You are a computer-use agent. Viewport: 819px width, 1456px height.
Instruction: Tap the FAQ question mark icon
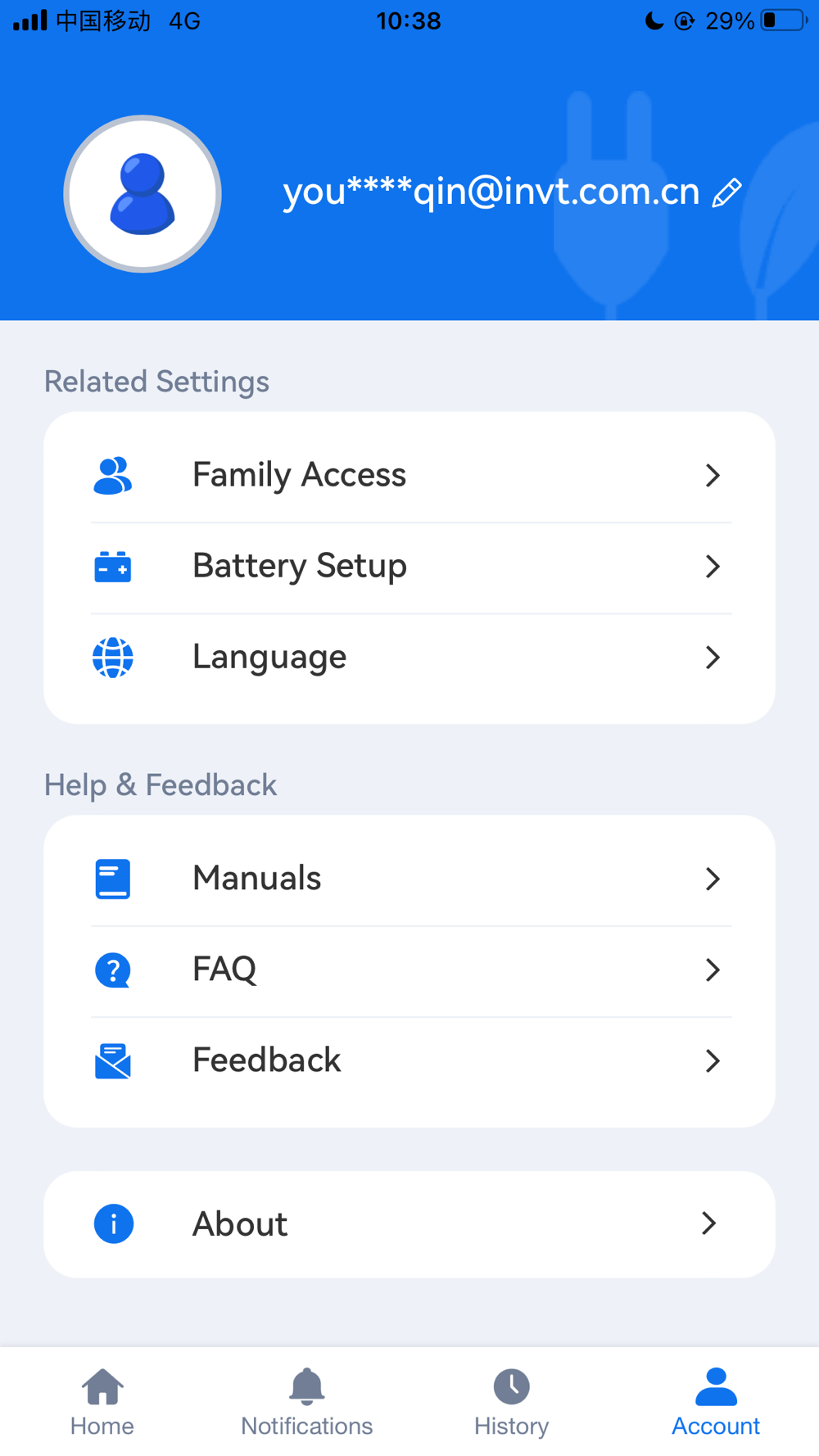[113, 970]
